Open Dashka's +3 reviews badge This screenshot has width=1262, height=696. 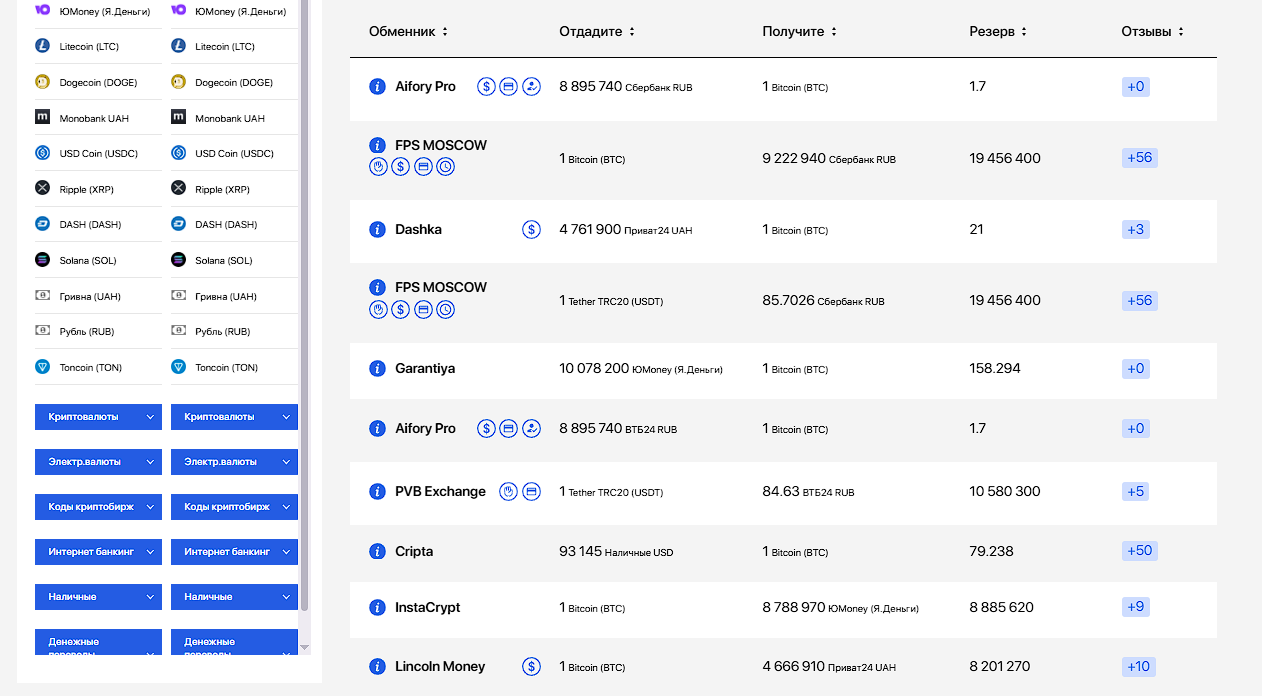[x=1135, y=229]
